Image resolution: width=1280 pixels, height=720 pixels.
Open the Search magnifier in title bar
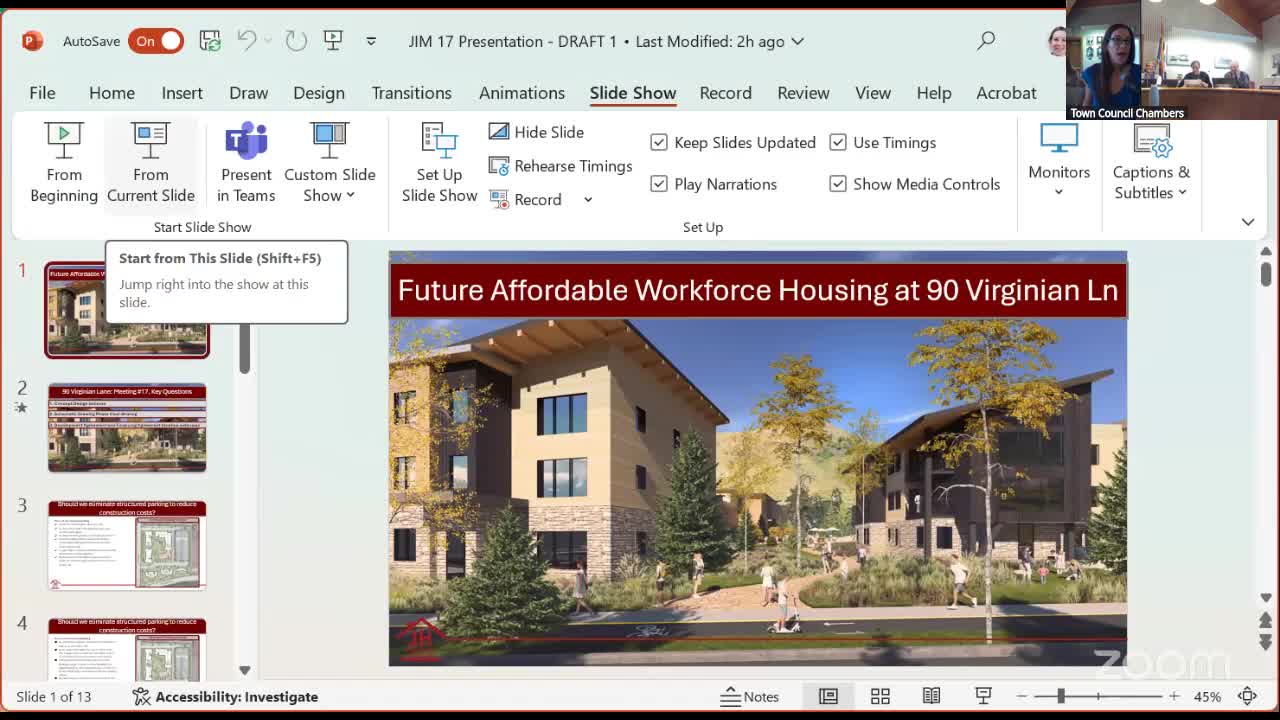pos(986,41)
